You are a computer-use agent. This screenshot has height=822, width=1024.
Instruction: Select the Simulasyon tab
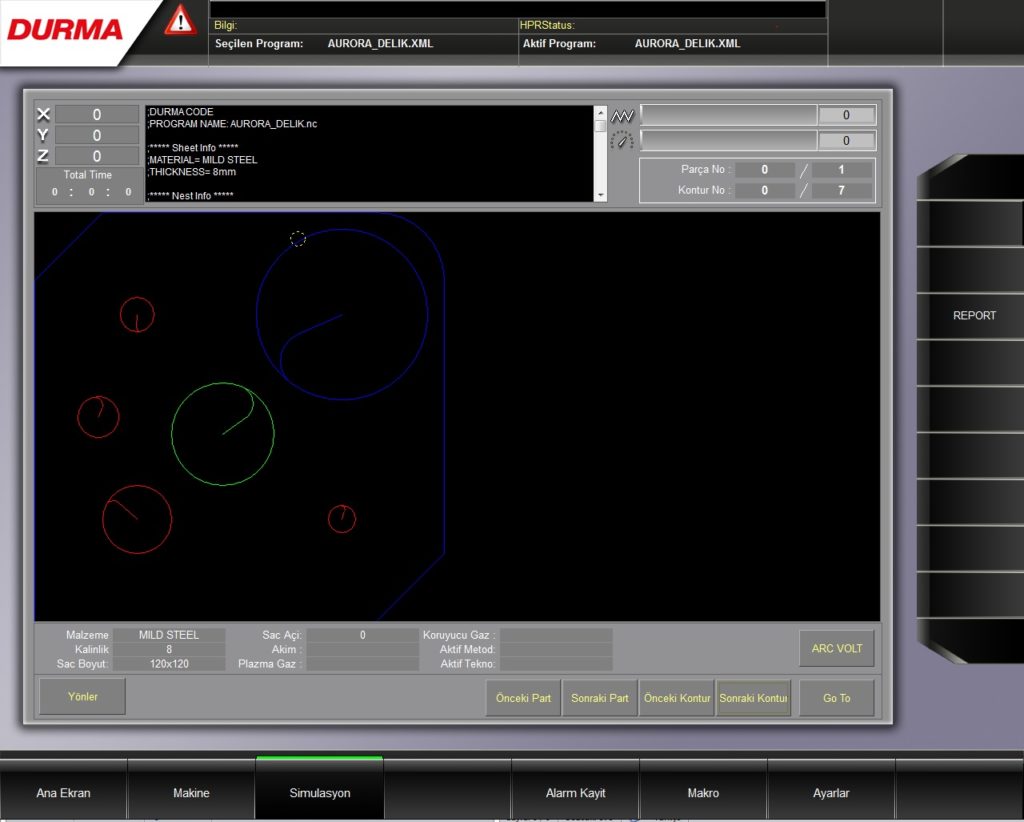click(x=320, y=793)
